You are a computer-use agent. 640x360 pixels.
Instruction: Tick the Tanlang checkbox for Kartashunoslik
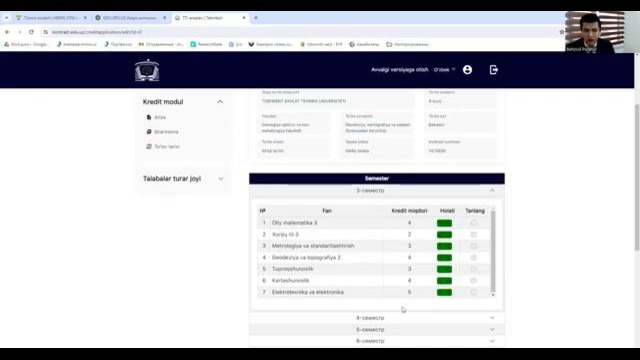pos(473,281)
